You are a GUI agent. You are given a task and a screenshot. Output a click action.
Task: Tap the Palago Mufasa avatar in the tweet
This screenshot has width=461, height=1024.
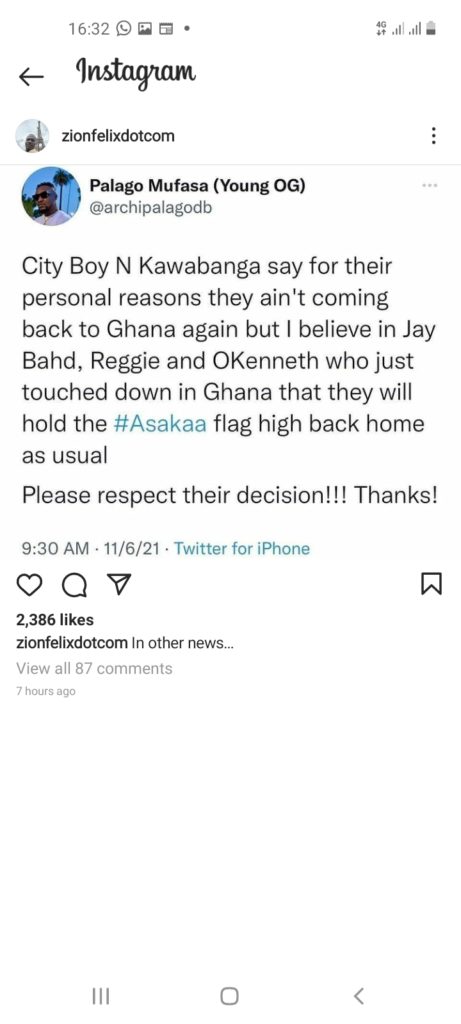(46, 196)
